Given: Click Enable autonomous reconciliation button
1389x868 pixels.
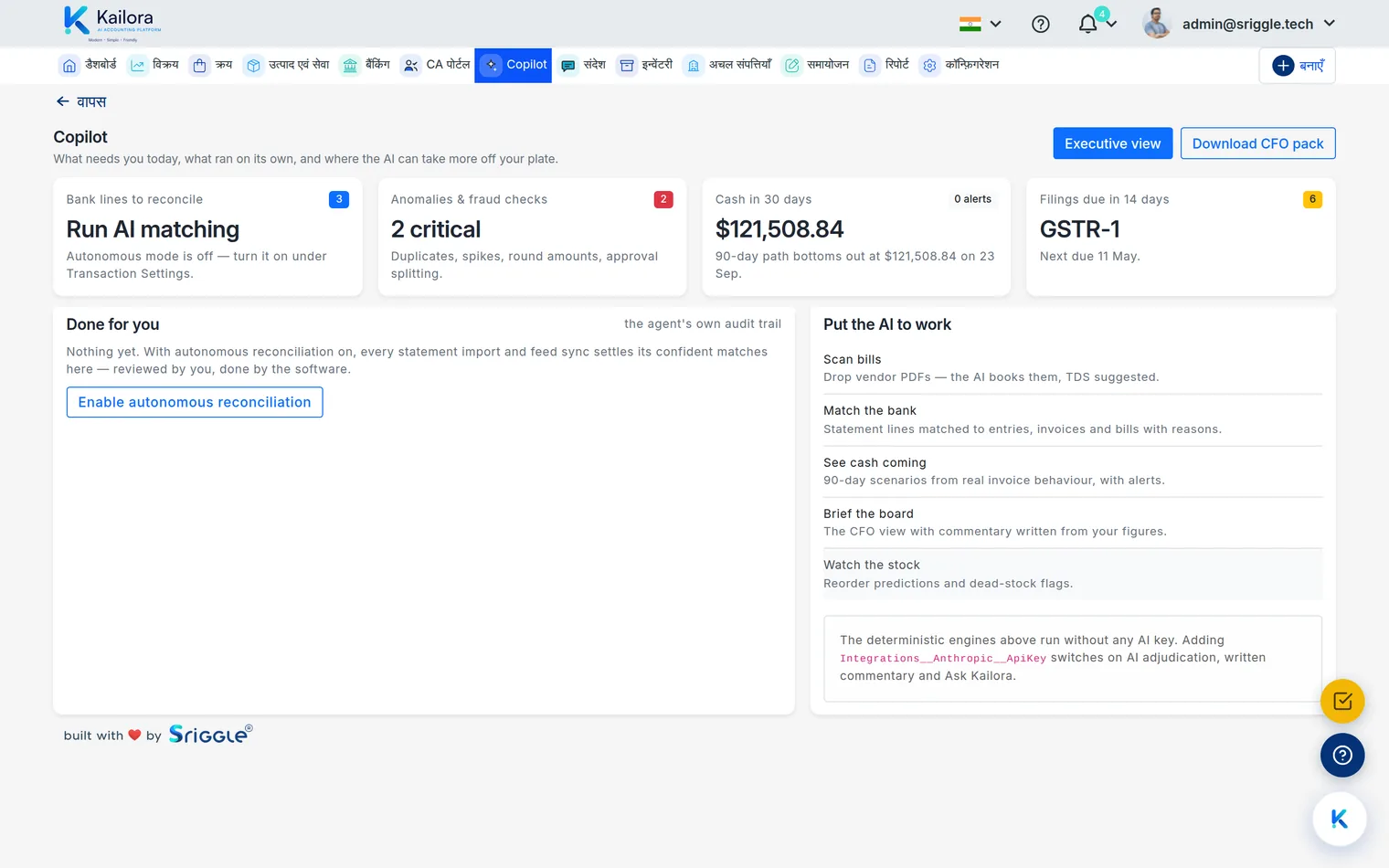Looking at the screenshot, I should (x=195, y=402).
